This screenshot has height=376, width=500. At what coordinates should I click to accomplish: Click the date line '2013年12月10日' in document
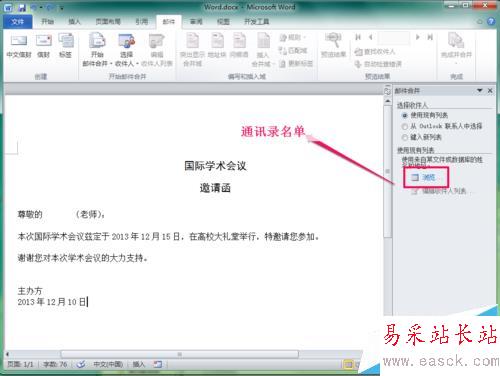click(x=52, y=302)
